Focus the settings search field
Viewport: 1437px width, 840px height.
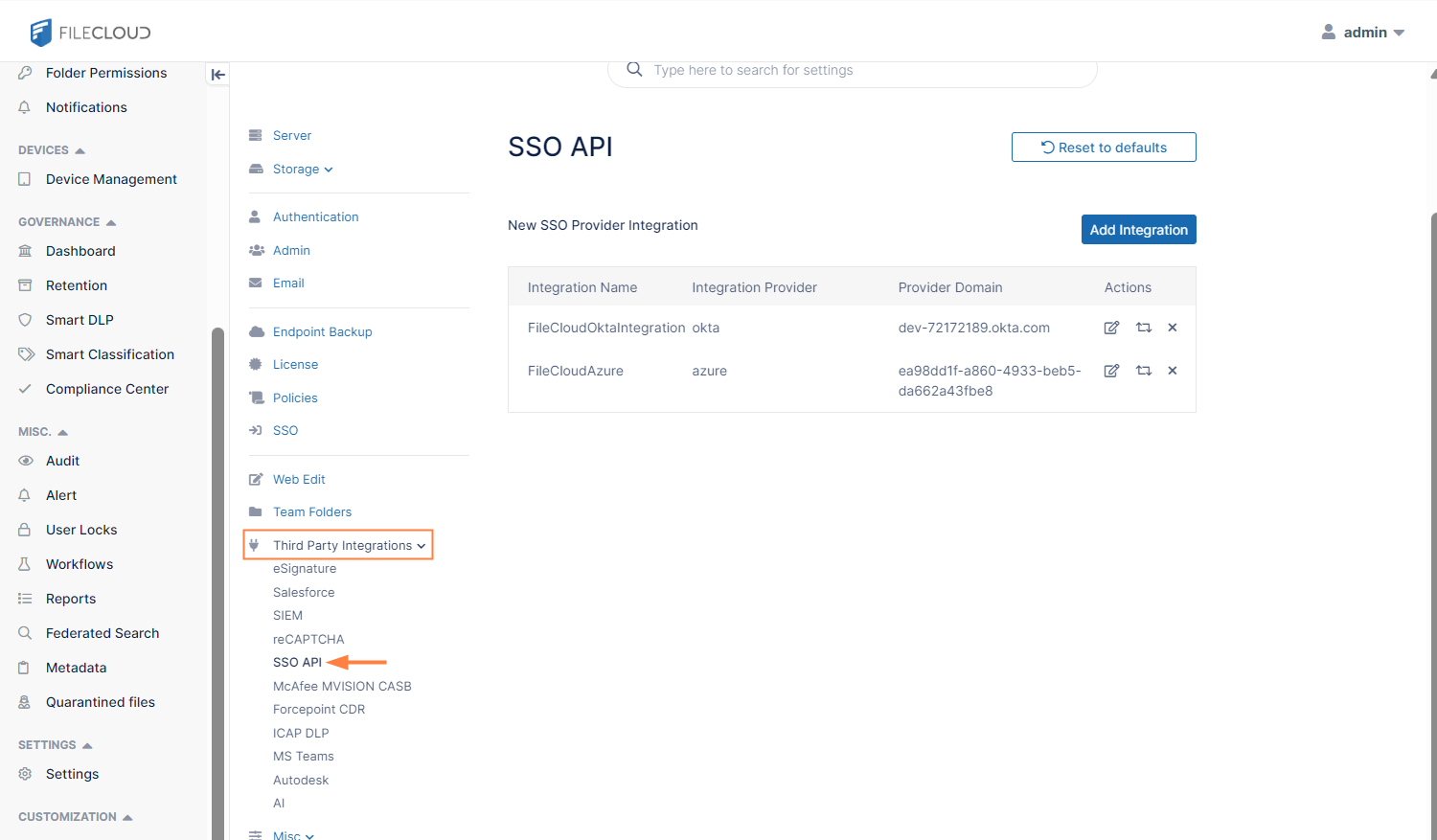tap(862, 71)
